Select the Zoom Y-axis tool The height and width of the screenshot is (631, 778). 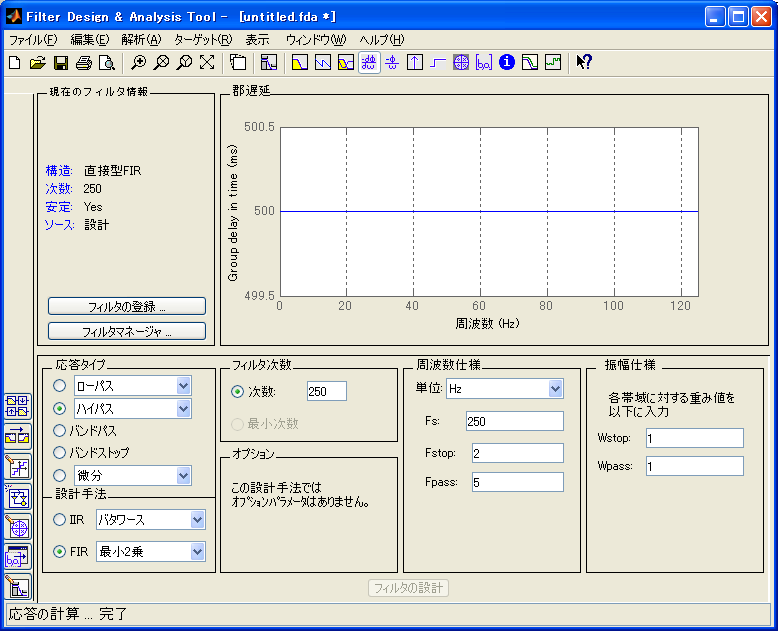click(184, 63)
